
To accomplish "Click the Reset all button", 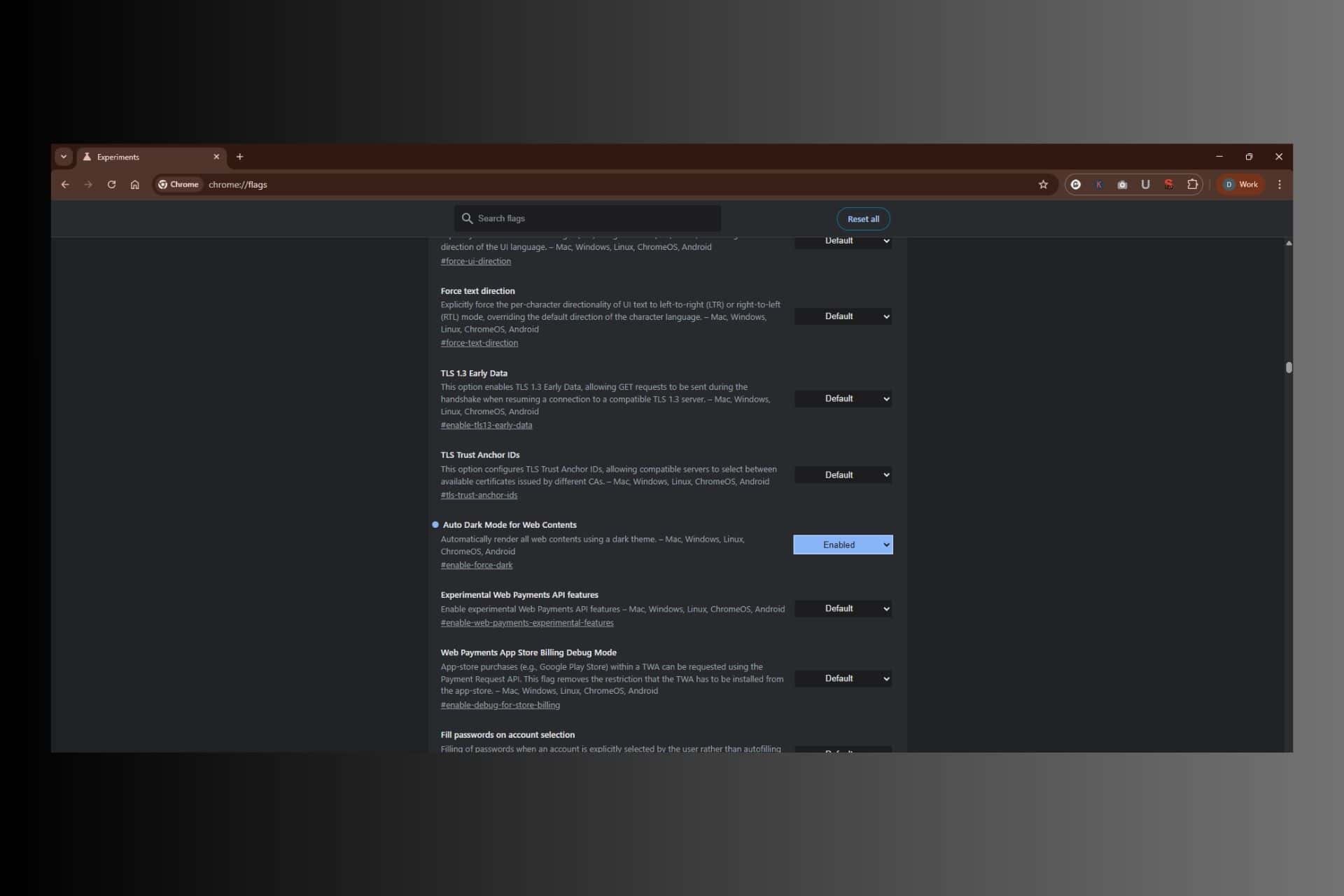I will 863,218.
